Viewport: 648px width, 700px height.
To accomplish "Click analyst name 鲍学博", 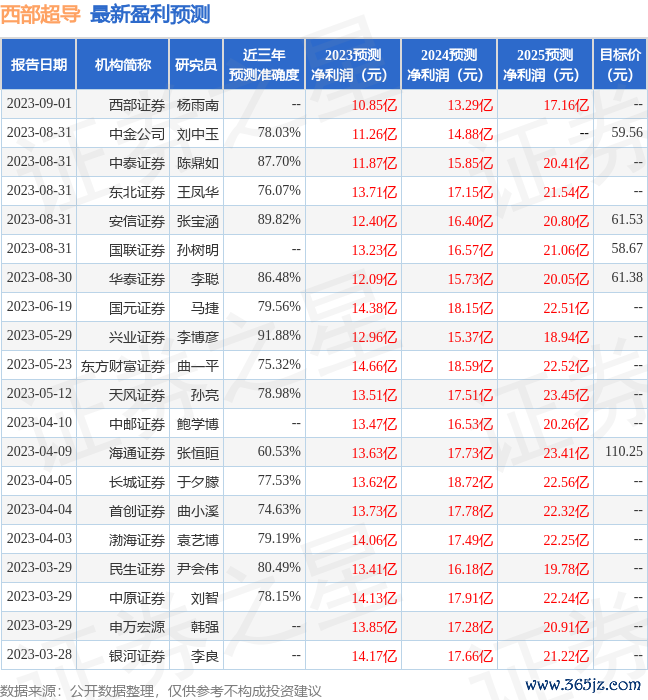I will pos(198,425).
